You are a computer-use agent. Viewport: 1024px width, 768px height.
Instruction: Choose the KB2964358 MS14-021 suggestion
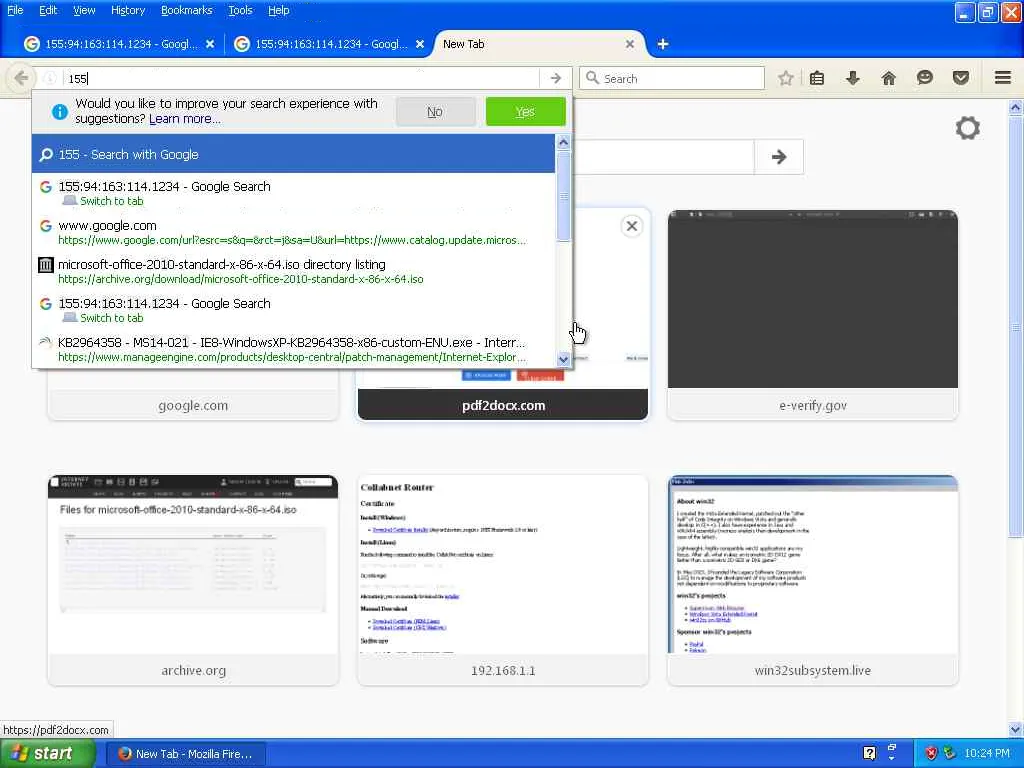click(x=293, y=349)
